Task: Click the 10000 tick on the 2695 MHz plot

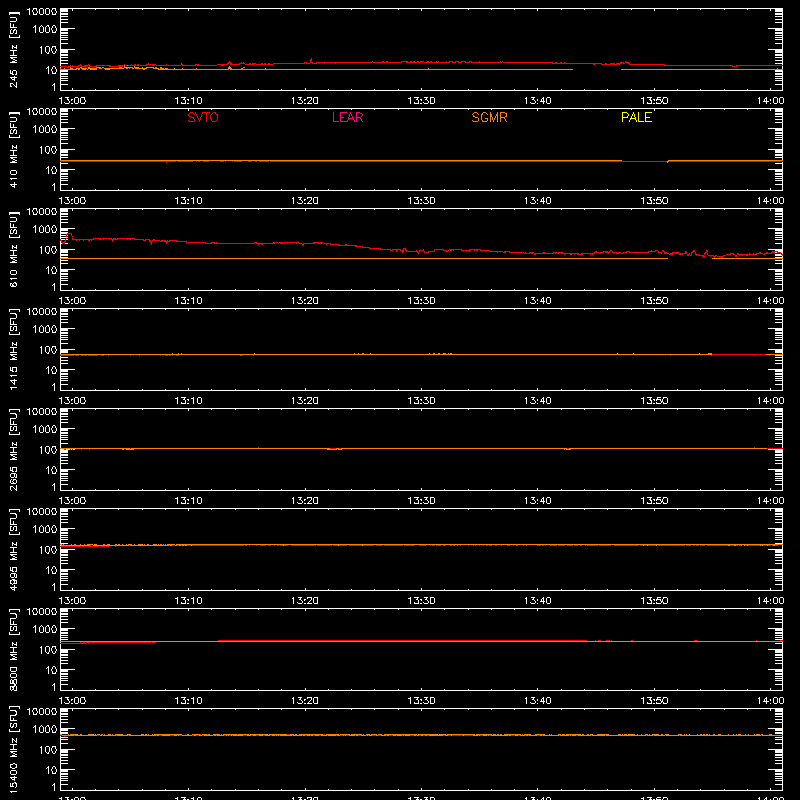Action: pyautogui.click(x=42, y=412)
